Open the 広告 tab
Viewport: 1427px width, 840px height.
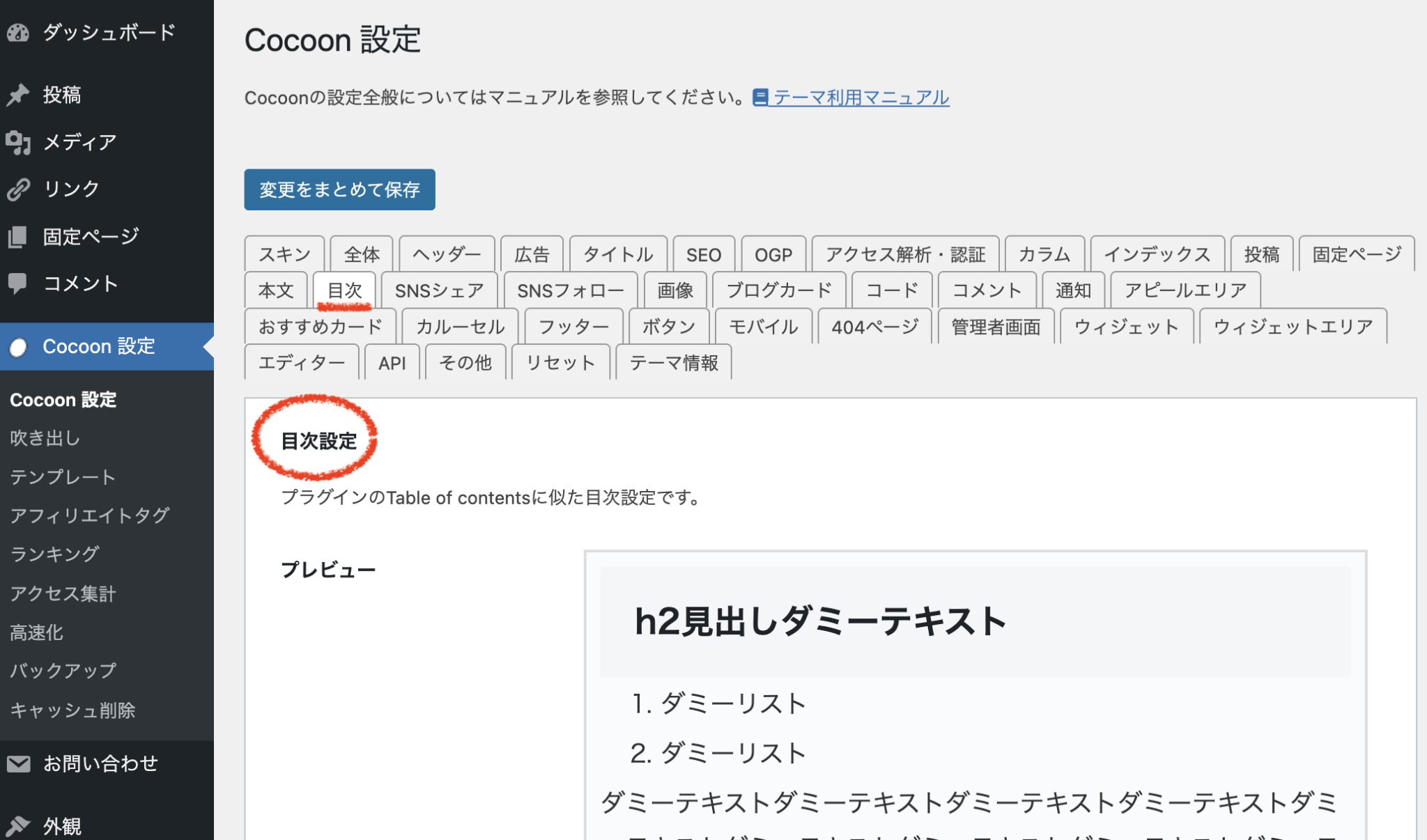pyautogui.click(x=532, y=254)
